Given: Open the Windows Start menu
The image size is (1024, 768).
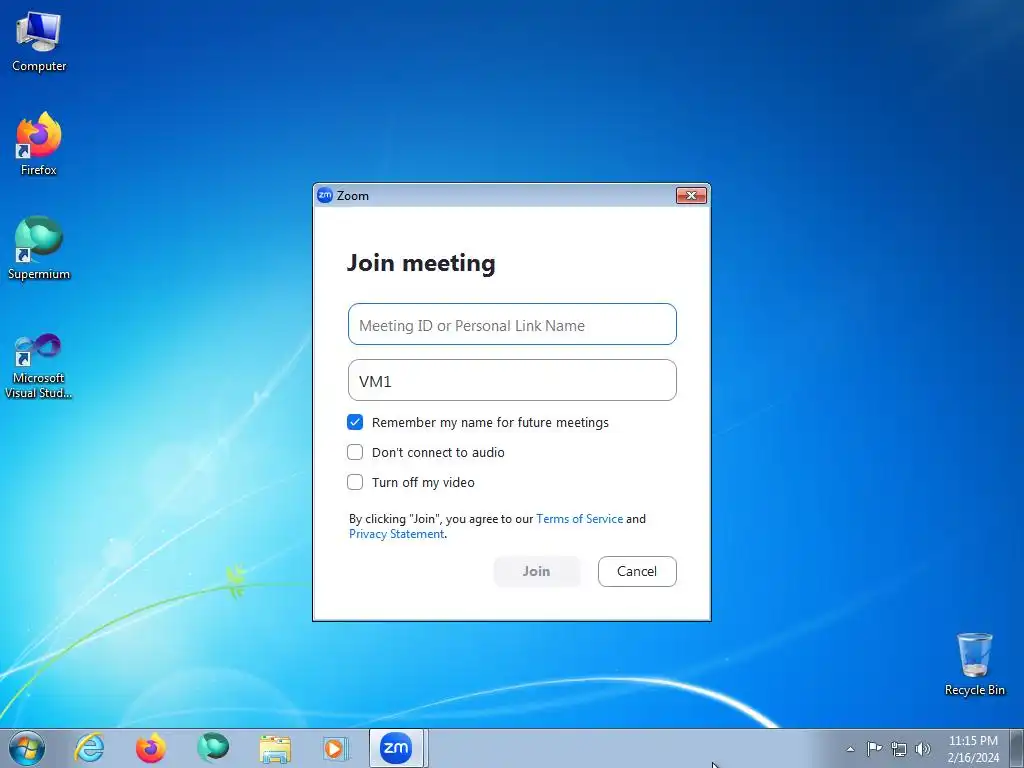Looking at the screenshot, I should click(x=27, y=748).
